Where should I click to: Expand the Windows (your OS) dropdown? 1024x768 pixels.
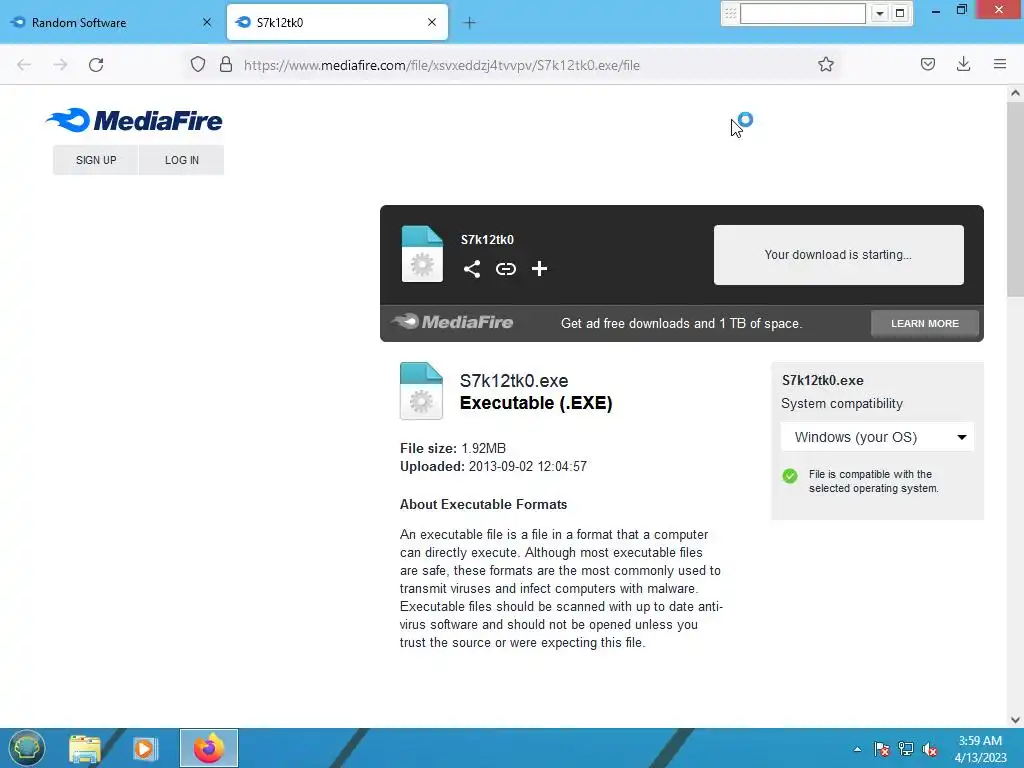click(877, 437)
